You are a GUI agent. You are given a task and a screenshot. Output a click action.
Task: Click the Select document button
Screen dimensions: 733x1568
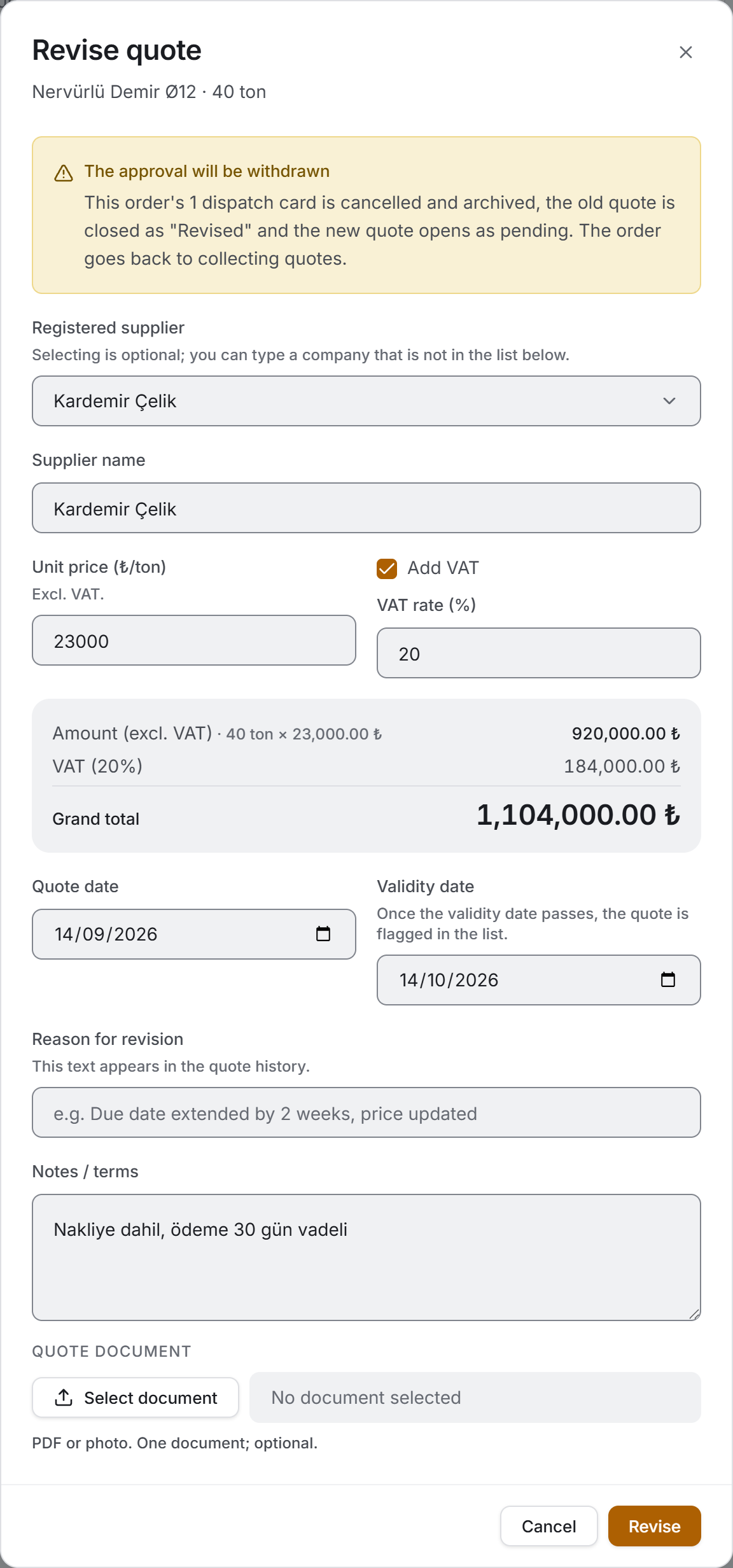pyautogui.click(x=136, y=1397)
